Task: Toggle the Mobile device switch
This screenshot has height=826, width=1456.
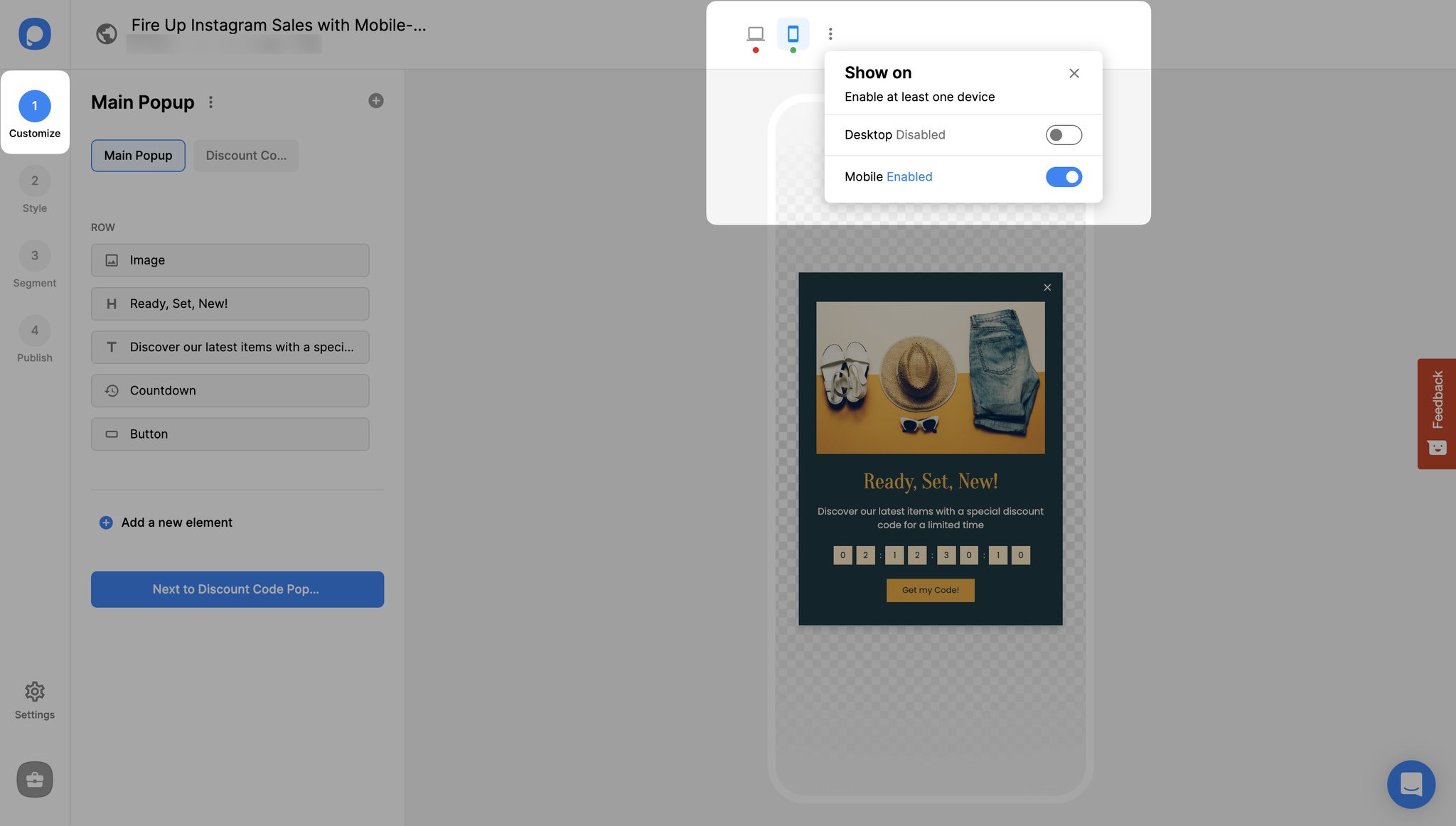Action: (1064, 177)
